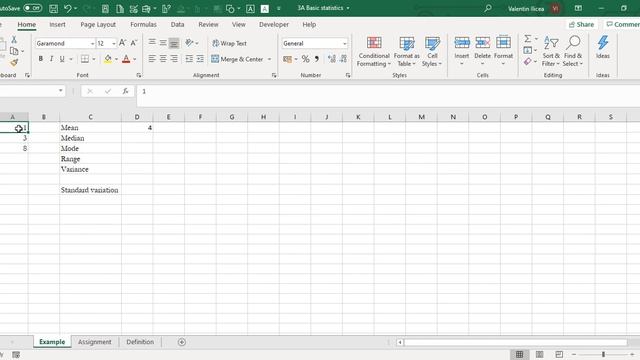The height and width of the screenshot is (360, 640).
Task: Decrease font size with the smaller A icon
Action: (133, 43)
